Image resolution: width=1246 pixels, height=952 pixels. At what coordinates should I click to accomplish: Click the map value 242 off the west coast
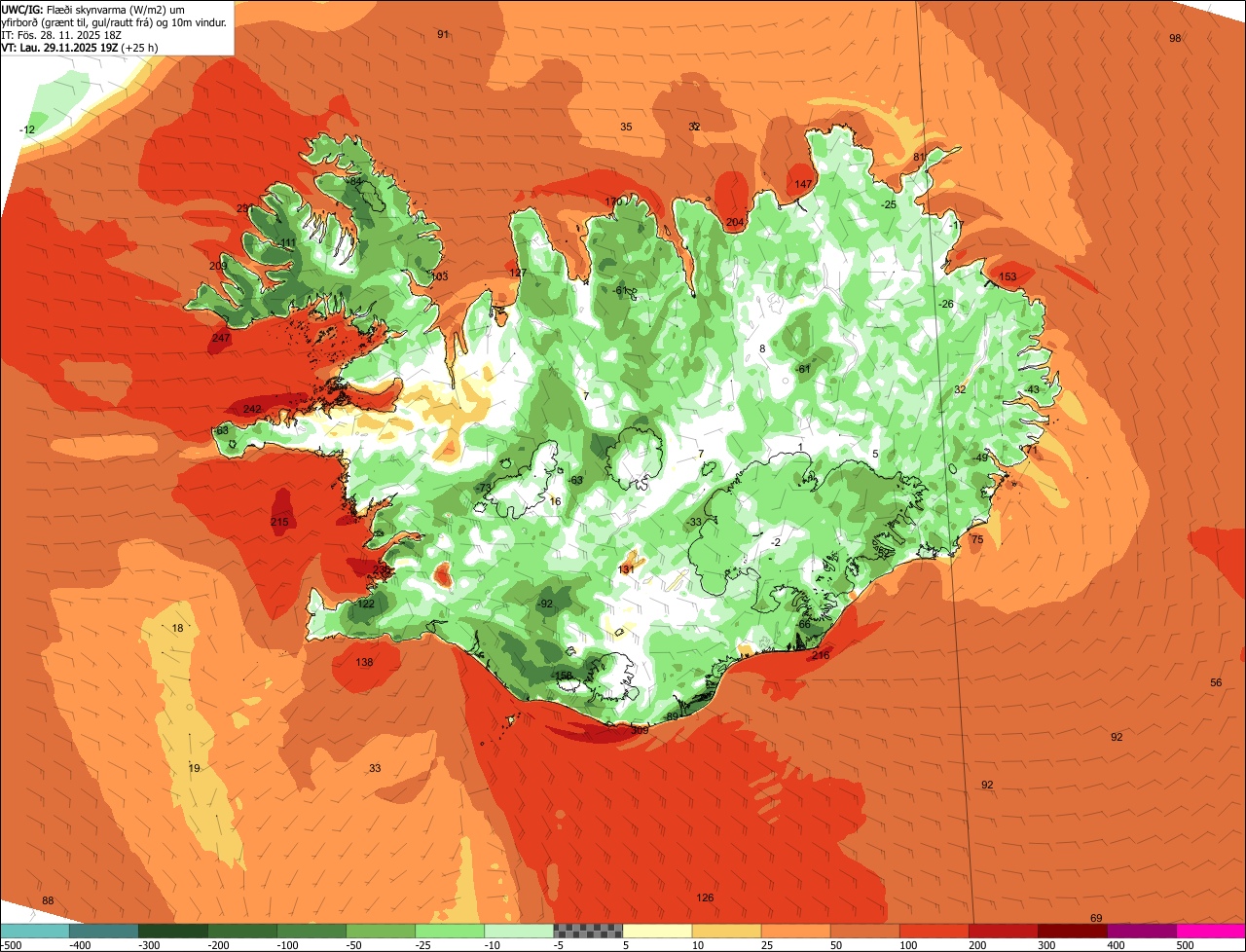[252, 409]
